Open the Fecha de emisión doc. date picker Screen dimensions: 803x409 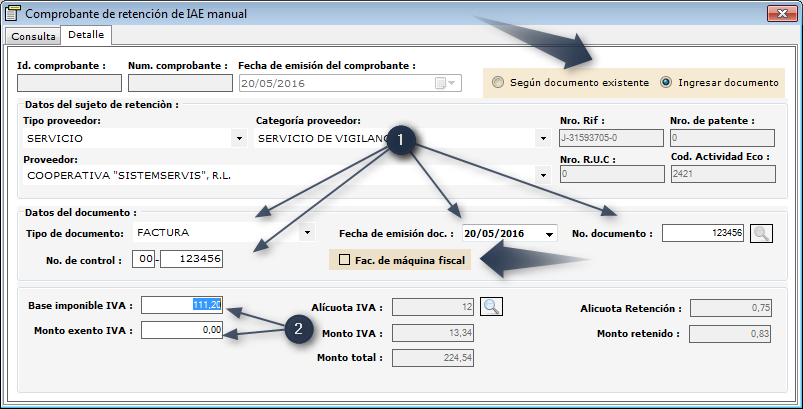coord(550,234)
